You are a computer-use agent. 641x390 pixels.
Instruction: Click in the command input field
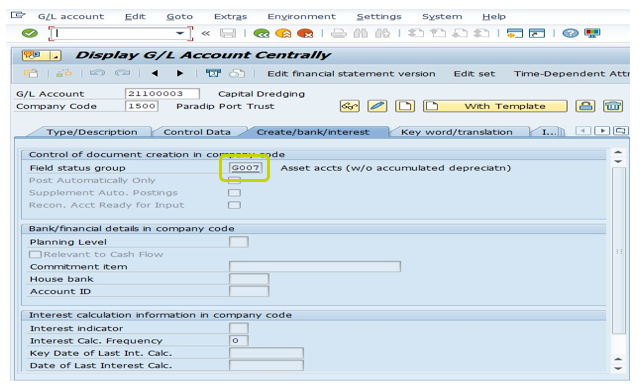[x=116, y=33]
